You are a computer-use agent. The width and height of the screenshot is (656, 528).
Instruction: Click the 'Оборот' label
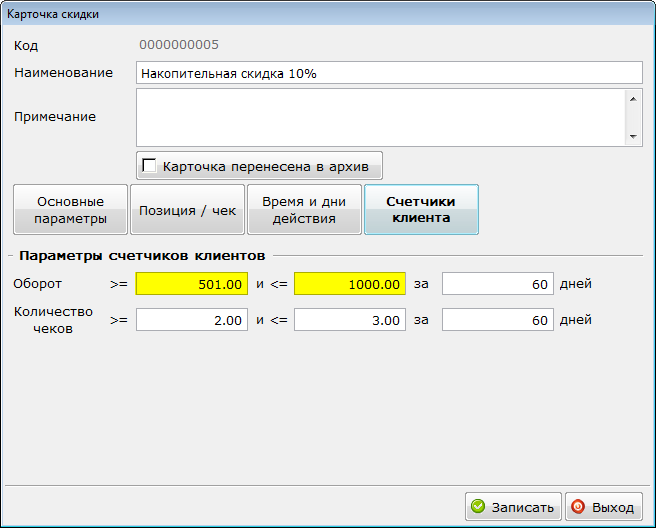coord(37,284)
